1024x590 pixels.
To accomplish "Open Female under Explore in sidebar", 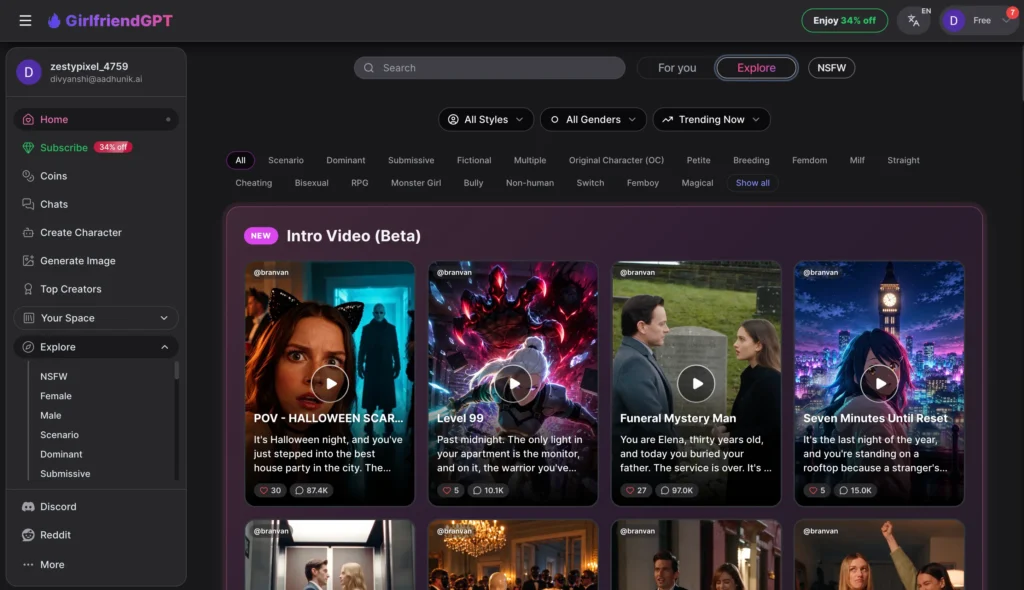I will click(56, 396).
